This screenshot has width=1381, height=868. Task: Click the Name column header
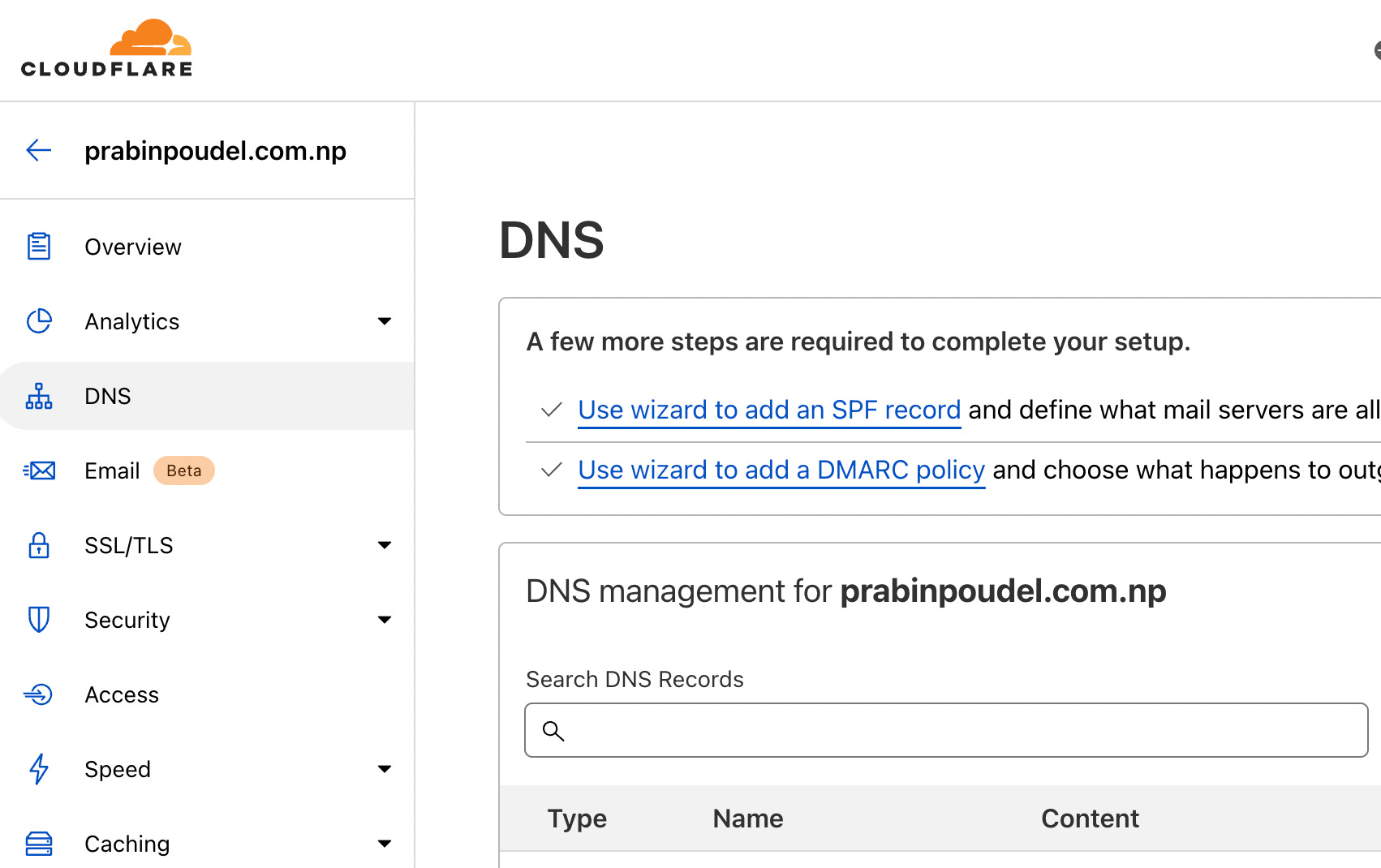click(x=748, y=819)
